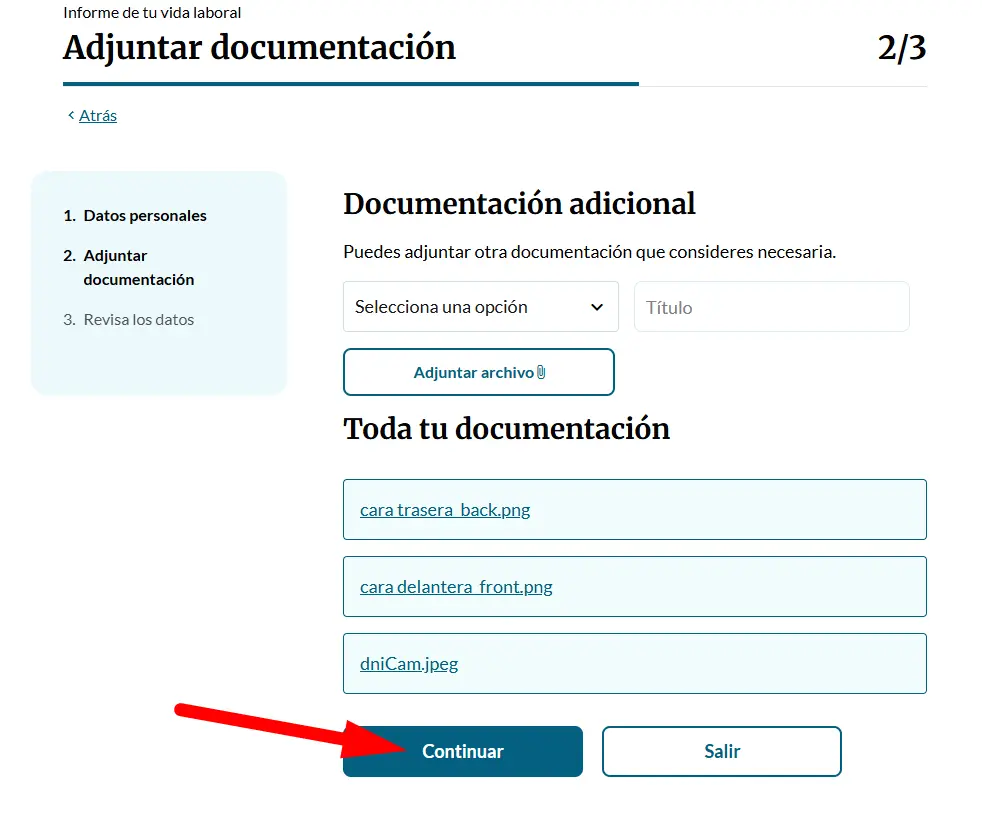The image size is (982, 819).
Task: Focus the Título text field
Action: pyautogui.click(x=771, y=307)
